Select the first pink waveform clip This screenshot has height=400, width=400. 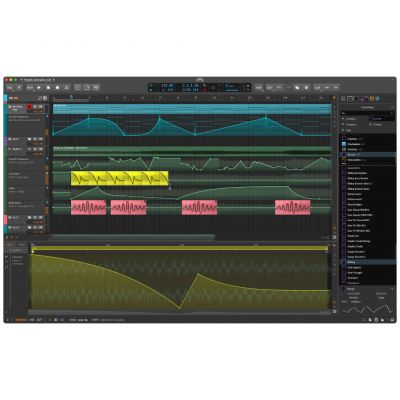88,208
